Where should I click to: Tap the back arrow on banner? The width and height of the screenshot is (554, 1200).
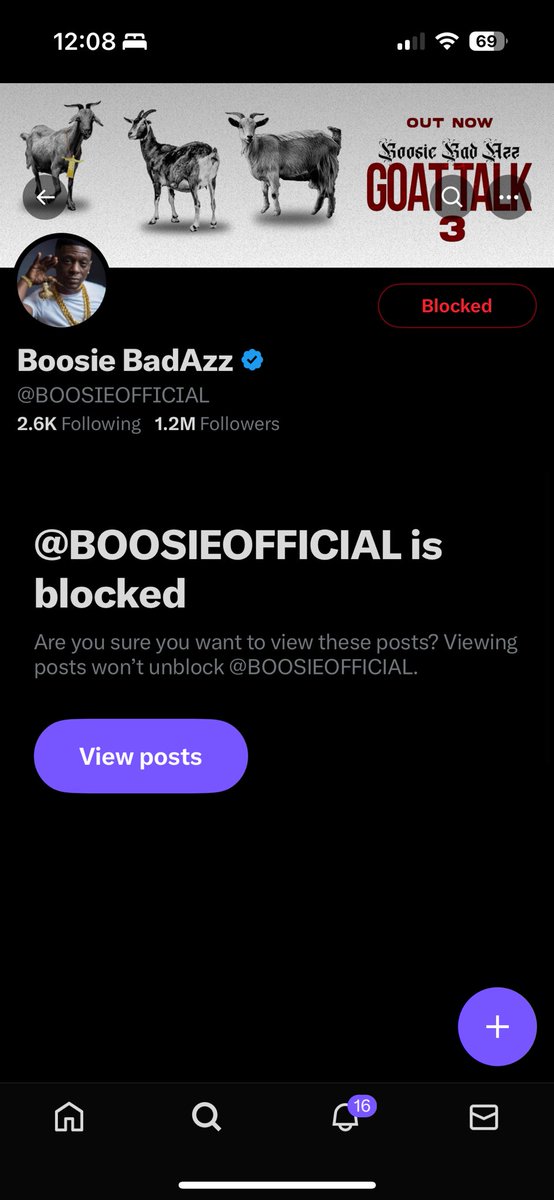[46, 197]
